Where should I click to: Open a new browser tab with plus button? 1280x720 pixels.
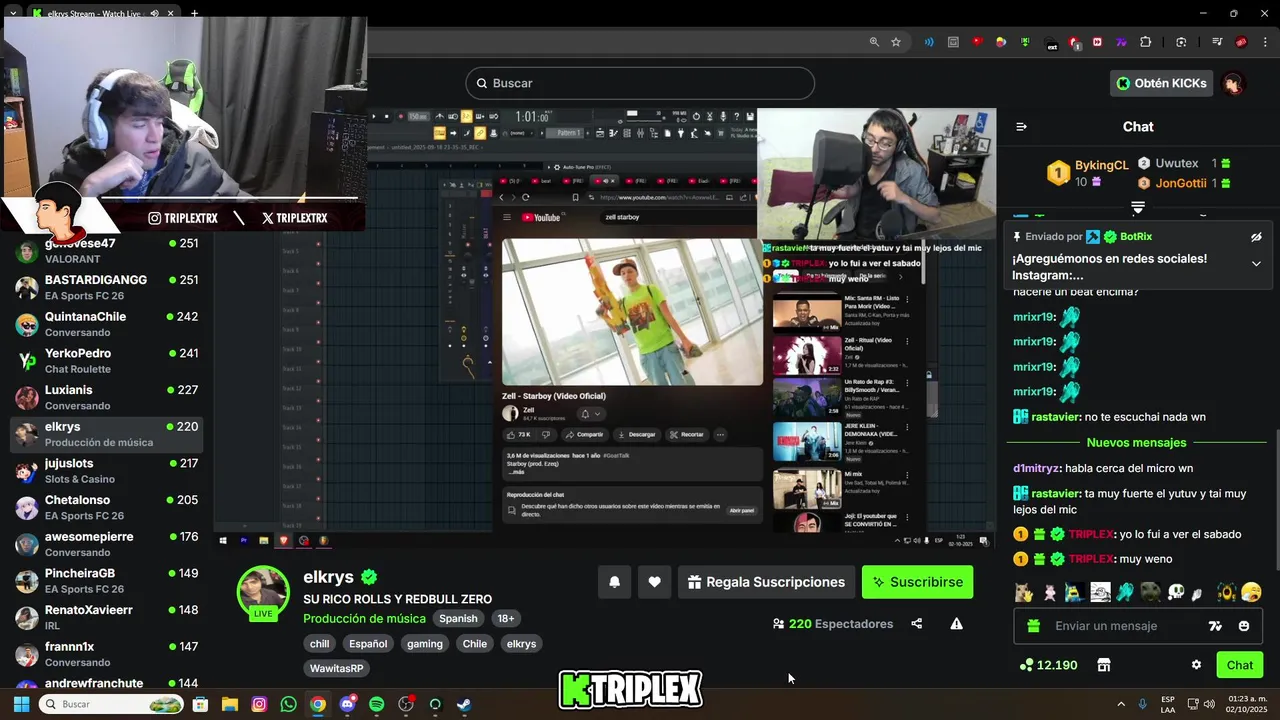point(194,14)
